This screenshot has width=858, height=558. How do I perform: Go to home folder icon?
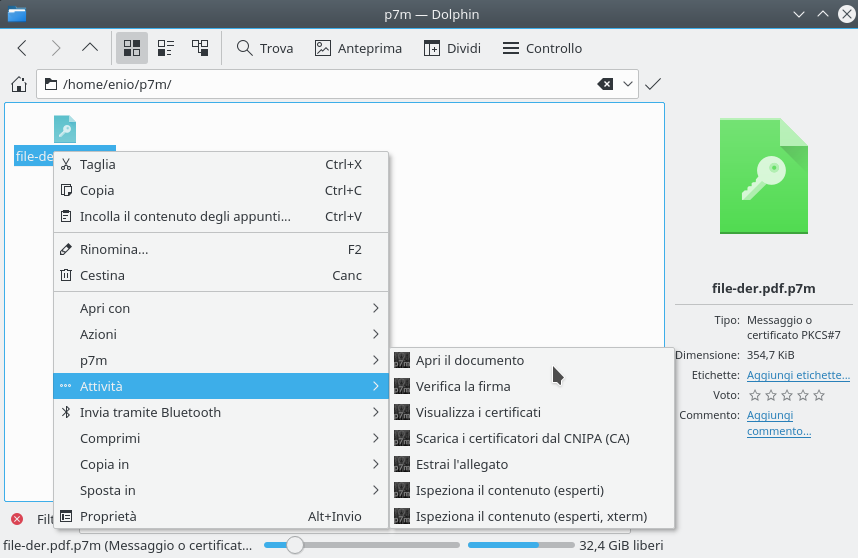pyautogui.click(x=18, y=84)
